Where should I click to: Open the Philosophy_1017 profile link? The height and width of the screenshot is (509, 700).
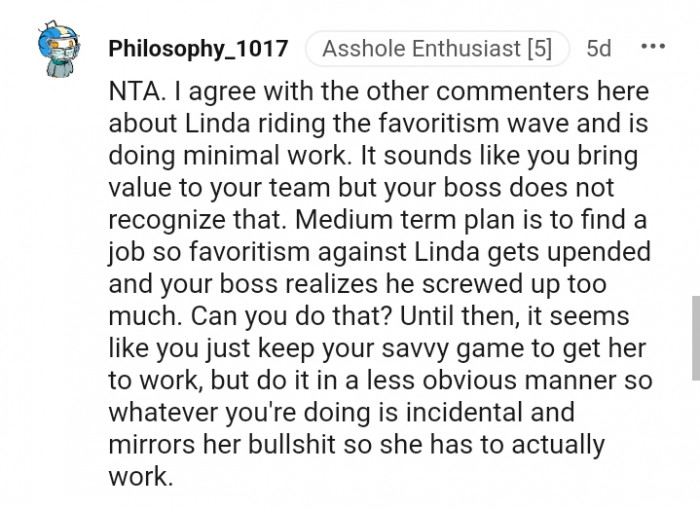click(198, 49)
